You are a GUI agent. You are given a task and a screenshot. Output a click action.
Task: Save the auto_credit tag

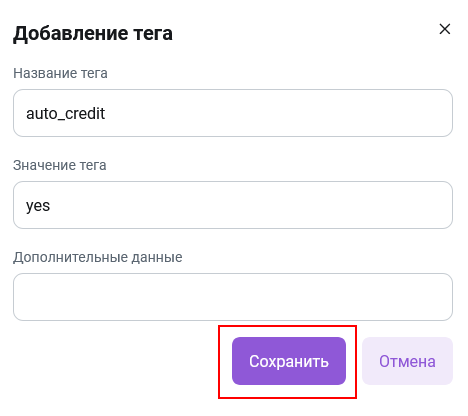[x=289, y=361]
